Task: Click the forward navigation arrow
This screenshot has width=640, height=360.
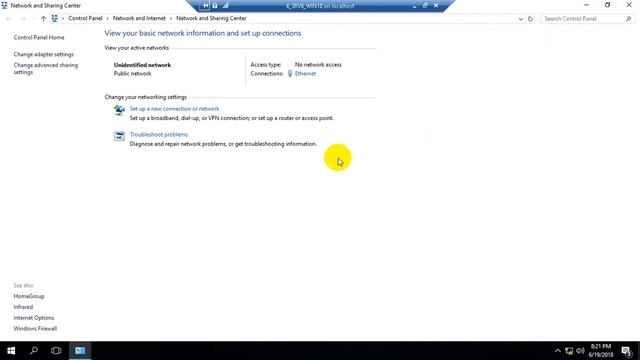Action: pos(23,18)
